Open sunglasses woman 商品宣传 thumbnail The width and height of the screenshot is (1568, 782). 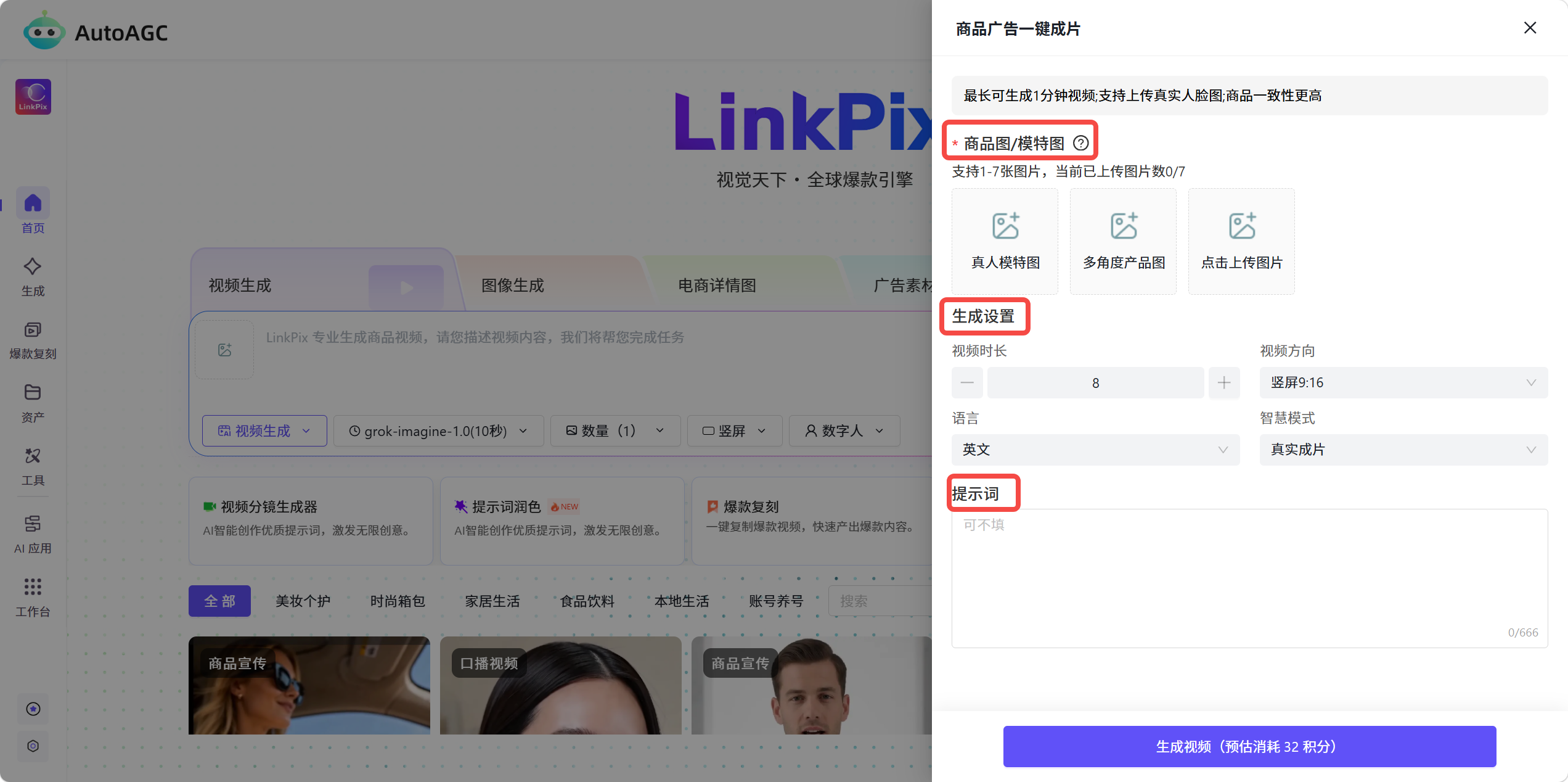(x=309, y=685)
